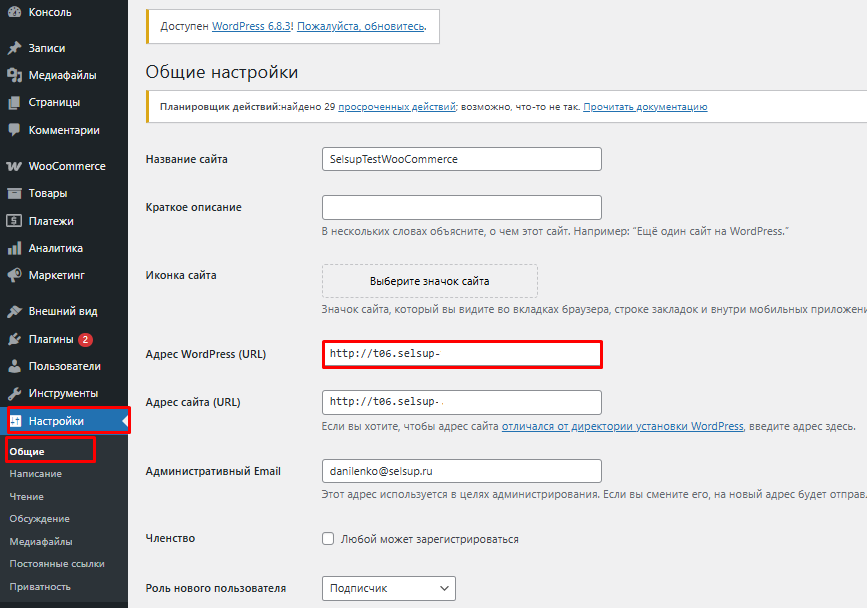Click the Записи pushpin icon
Screen dimensions: 867x608
pos(15,47)
